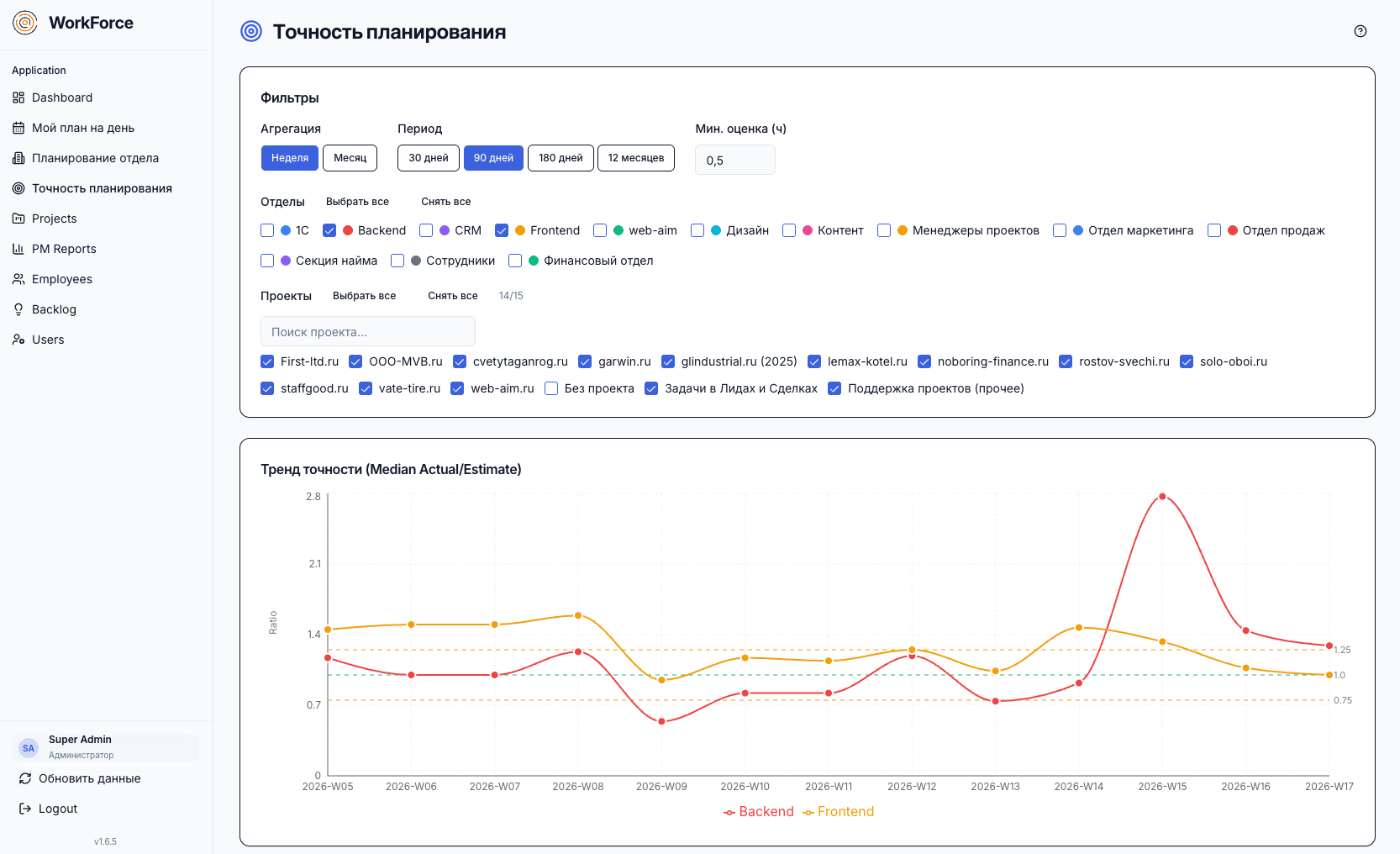
Task: Go to the Users menu item
Action: click(48, 340)
